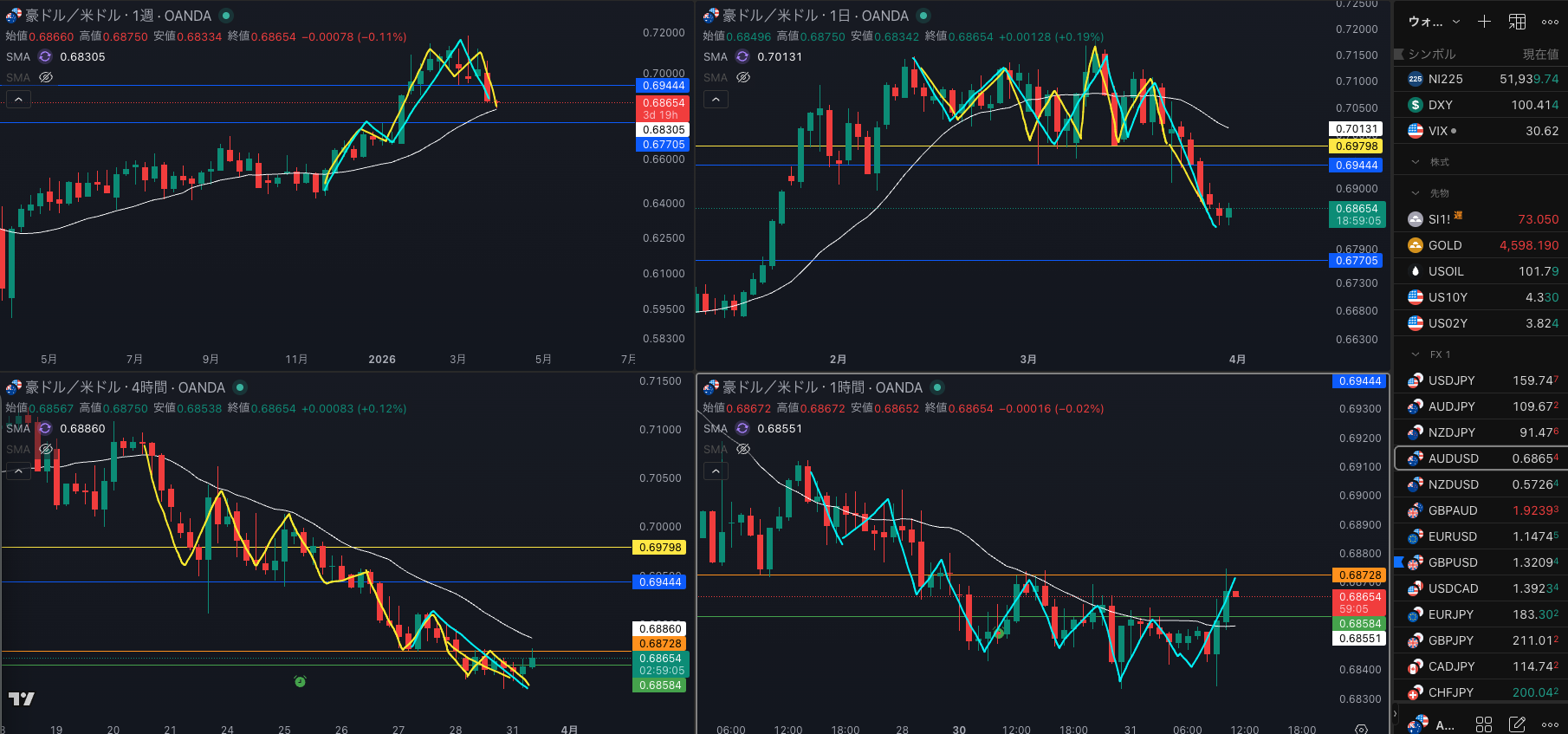Add a symbol to the watchlist with plus icon

[1484, 22]
